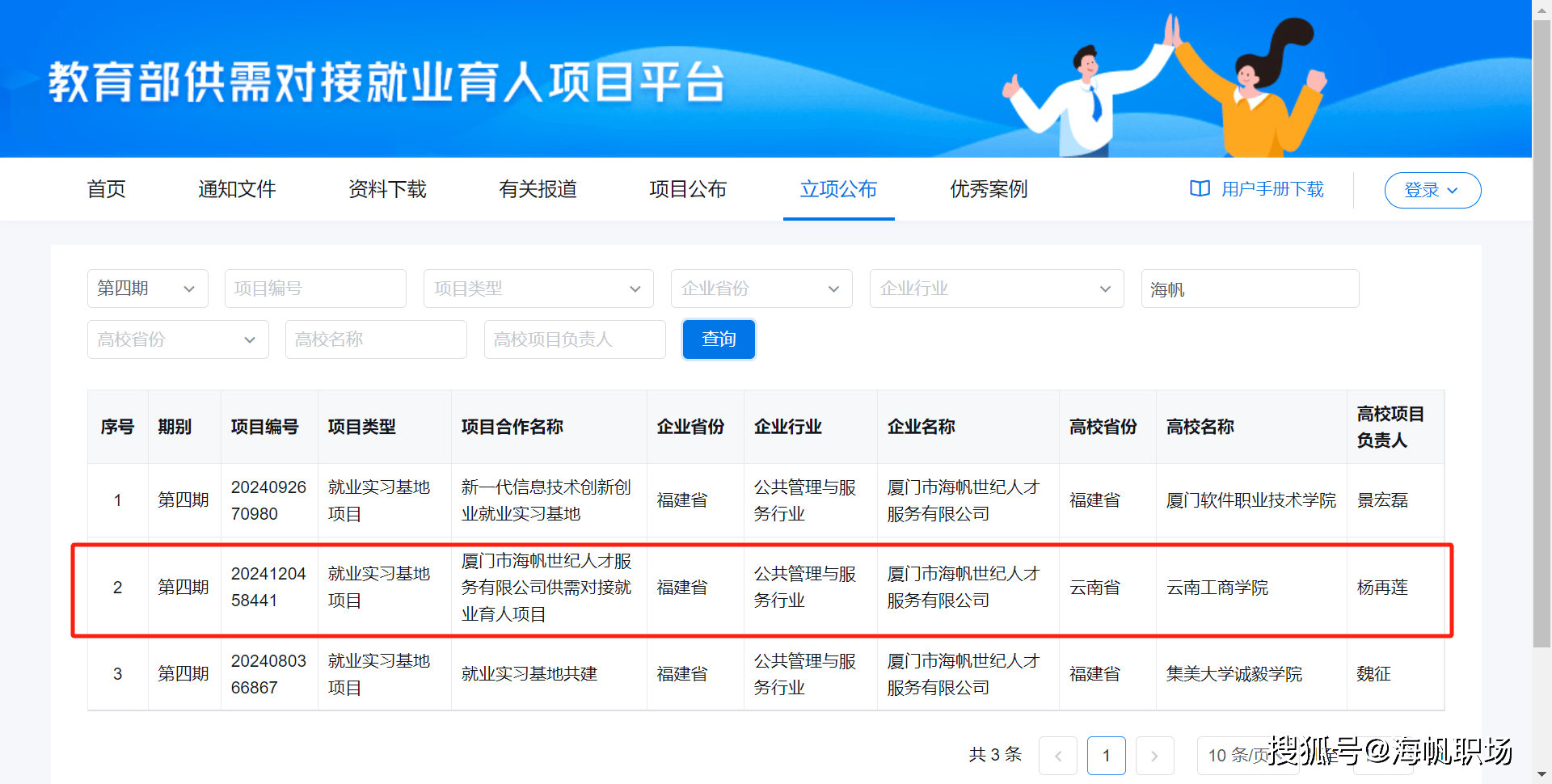Click the 共 3 条 total count text
The image size is (1552, 784).
click(x=995, y=755)
